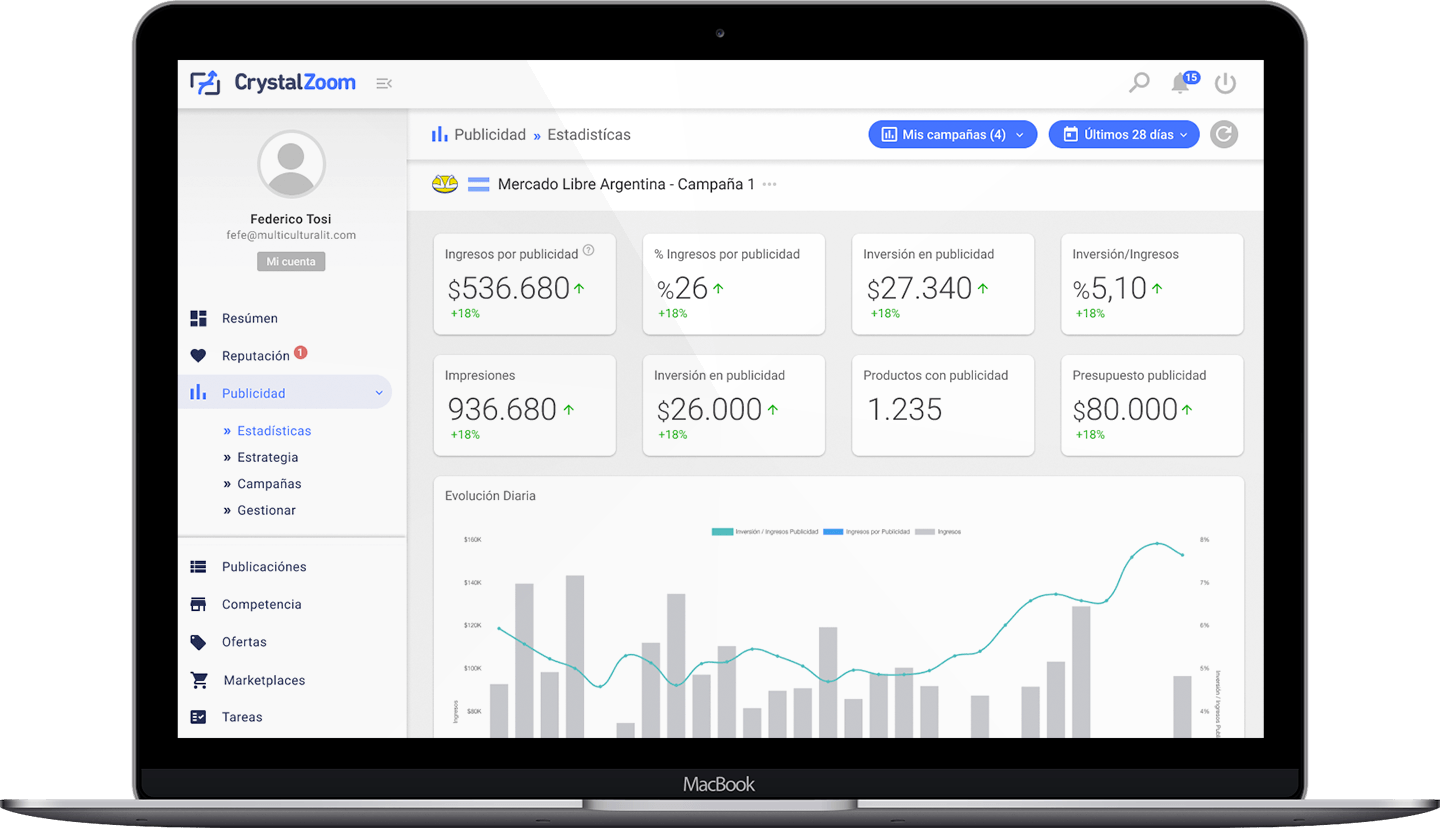The image size is (1440, 828).
Task: Open the notifications bell
Action: [1181, 83]
